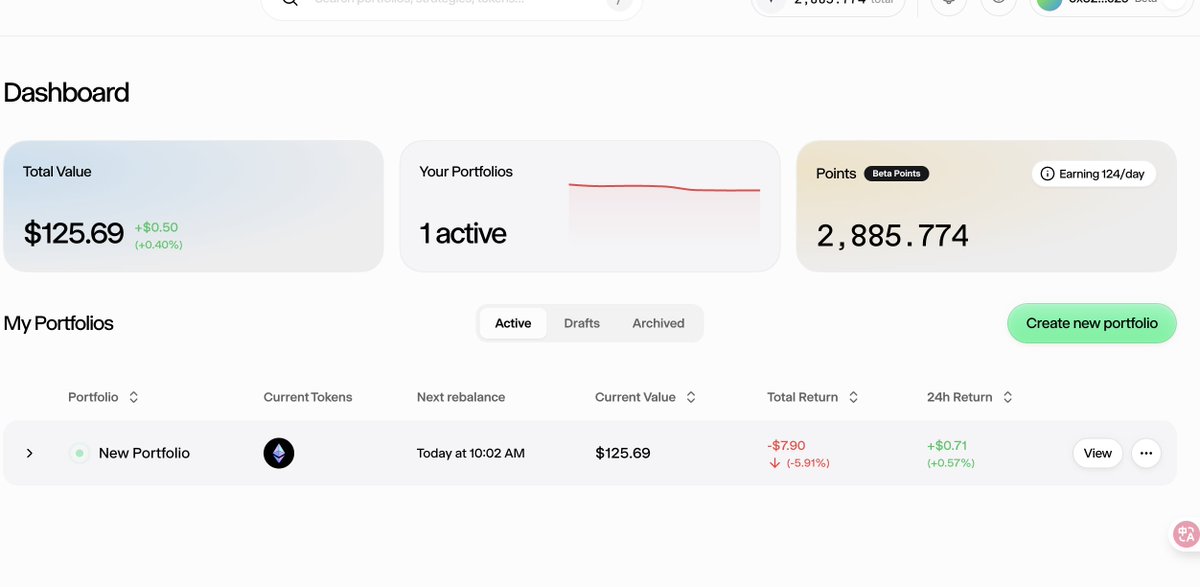Sort by Total Return column arrows
This screenshot has width=1200, height=587.
tap(853, 397)
